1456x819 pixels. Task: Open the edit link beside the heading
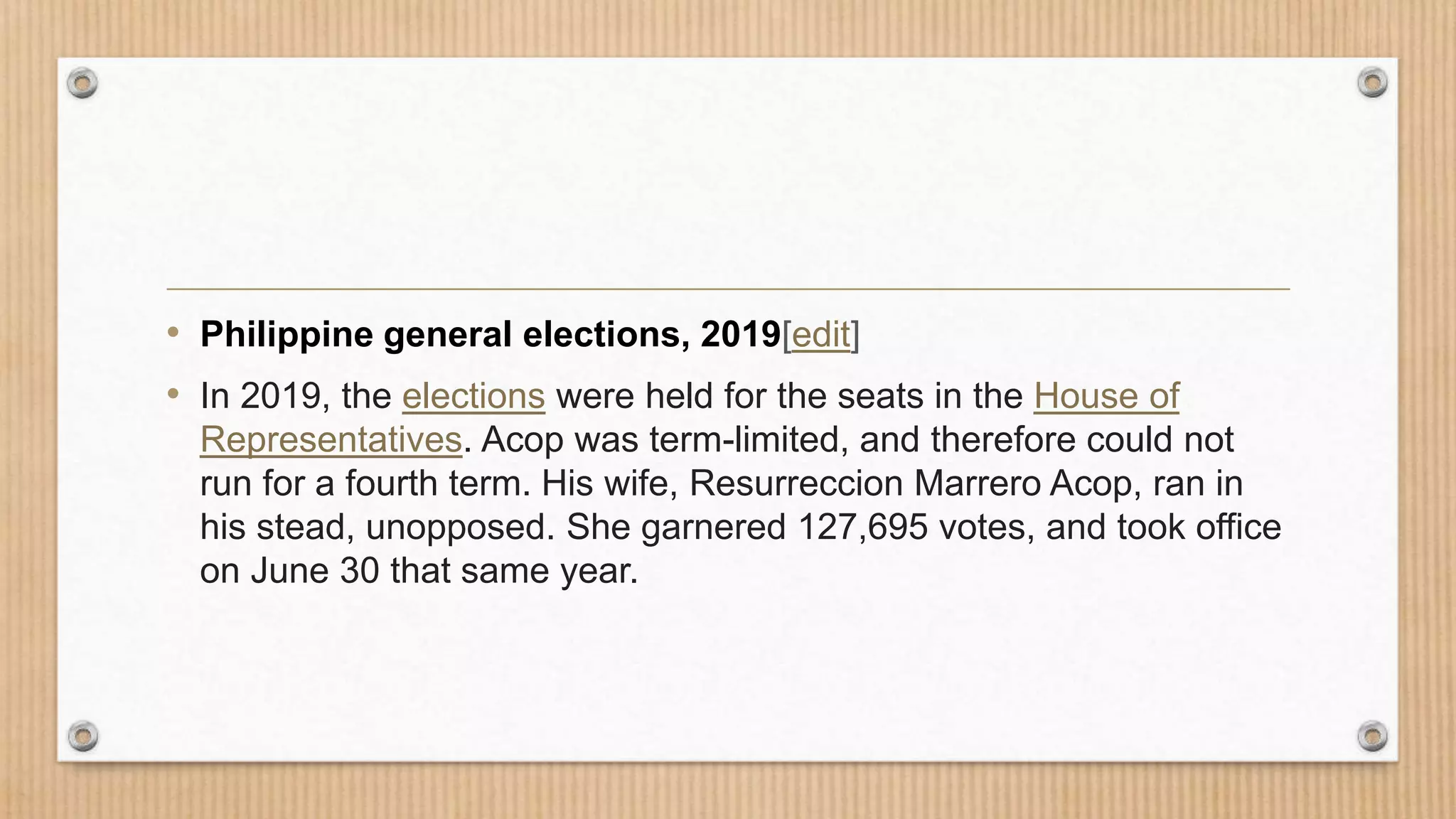[x=821, y=334]
